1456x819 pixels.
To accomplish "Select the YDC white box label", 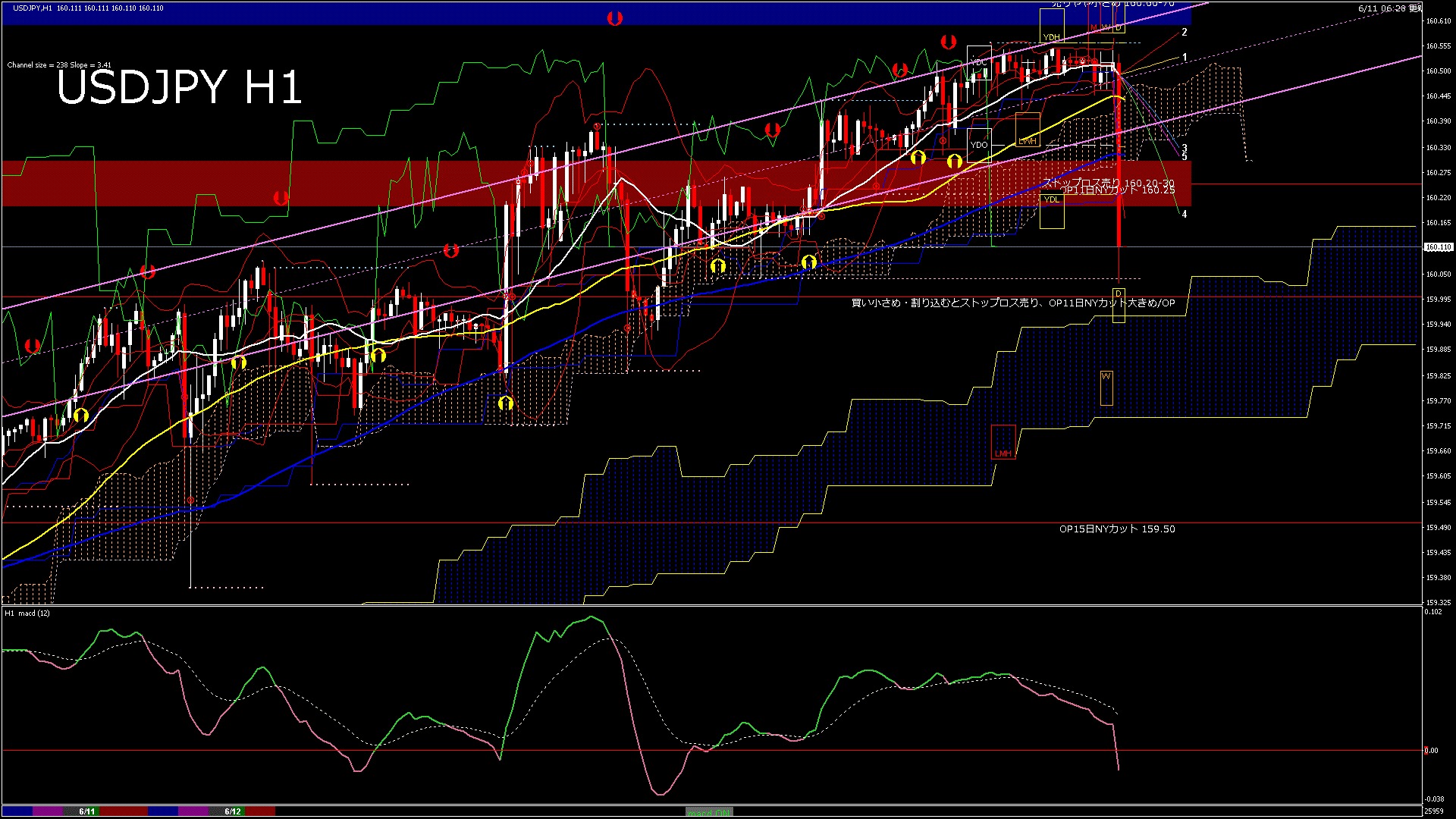I will pyautogui.click(x=978, y=62).
